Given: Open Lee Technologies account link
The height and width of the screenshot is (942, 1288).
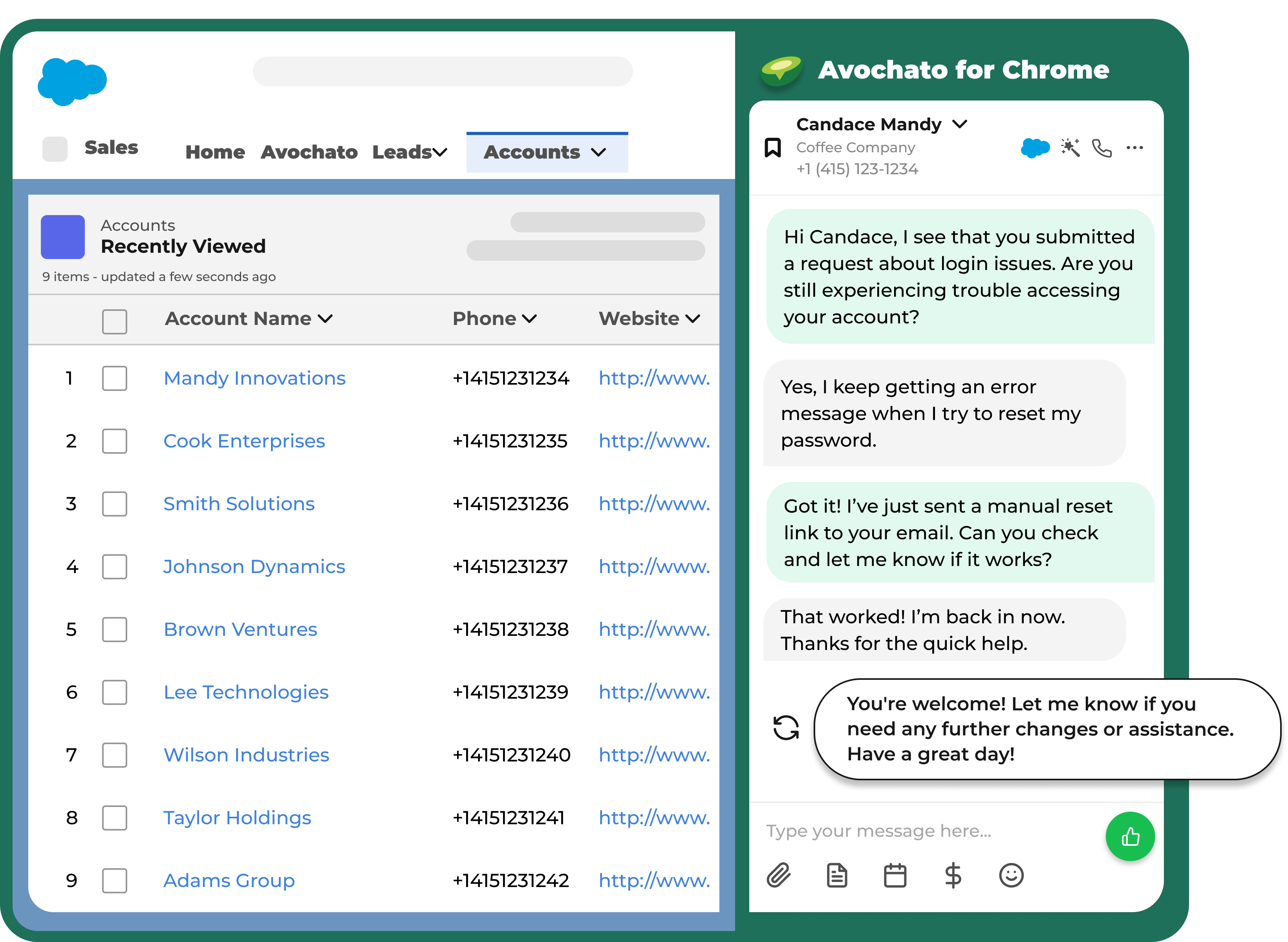Looking at the screenshot, I should [246, 692].
